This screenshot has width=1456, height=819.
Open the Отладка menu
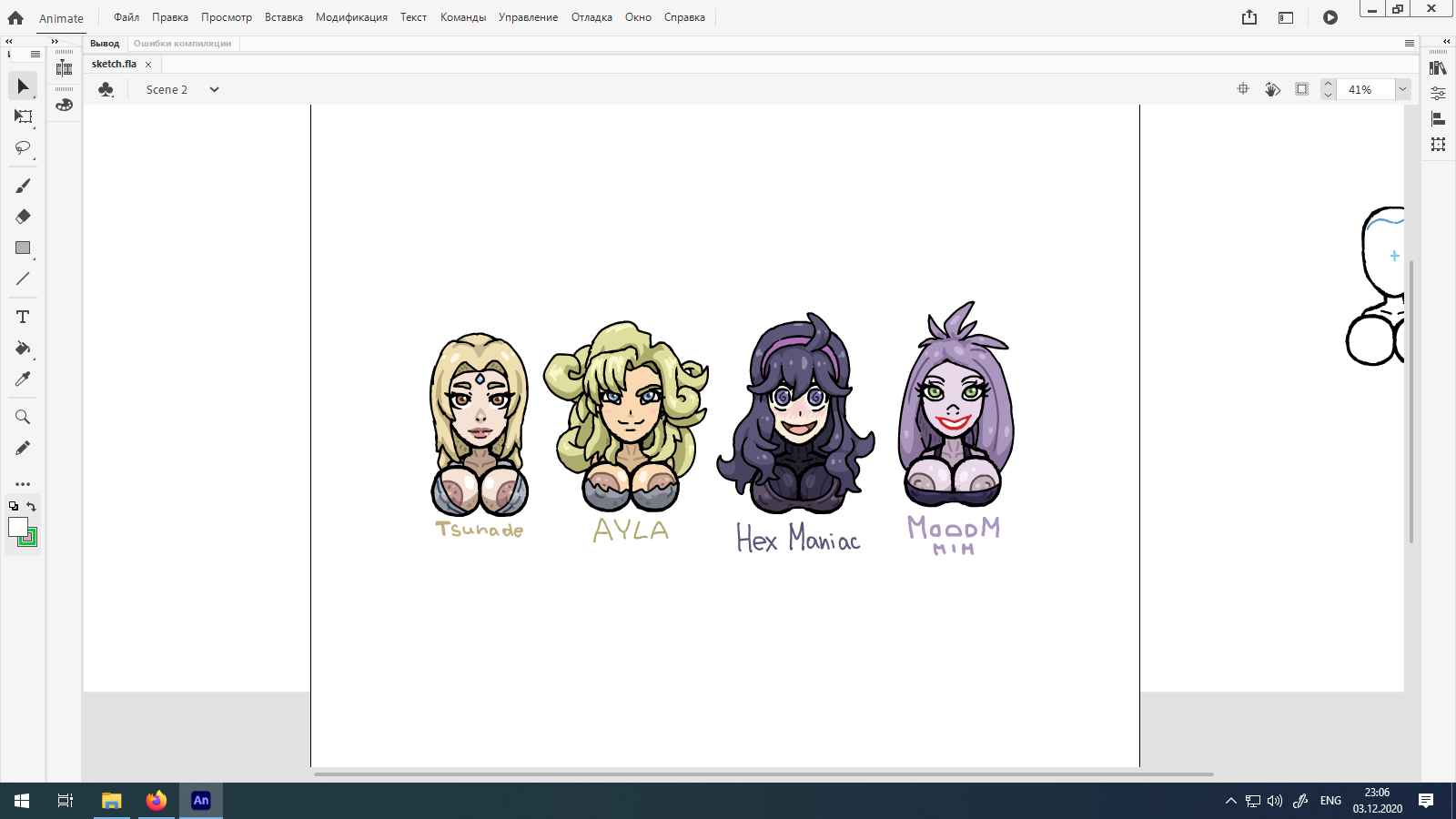pos(591,17)
